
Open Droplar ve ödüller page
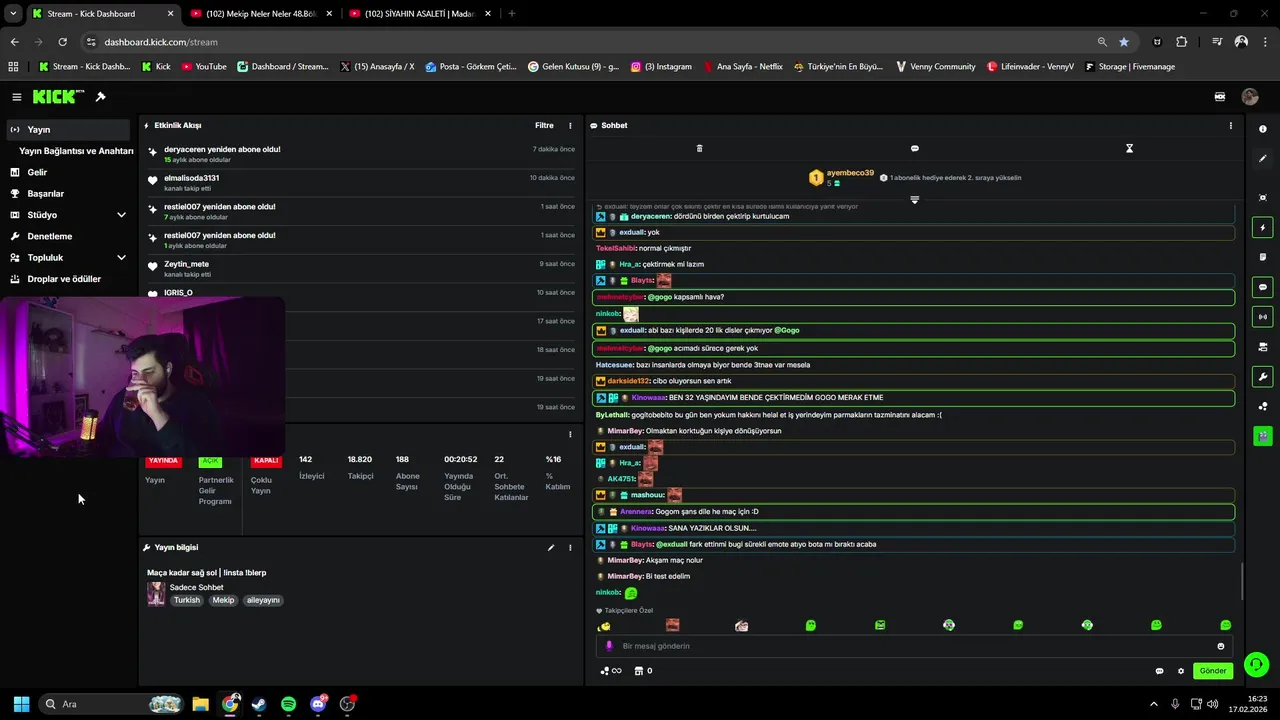click(68, 279)
